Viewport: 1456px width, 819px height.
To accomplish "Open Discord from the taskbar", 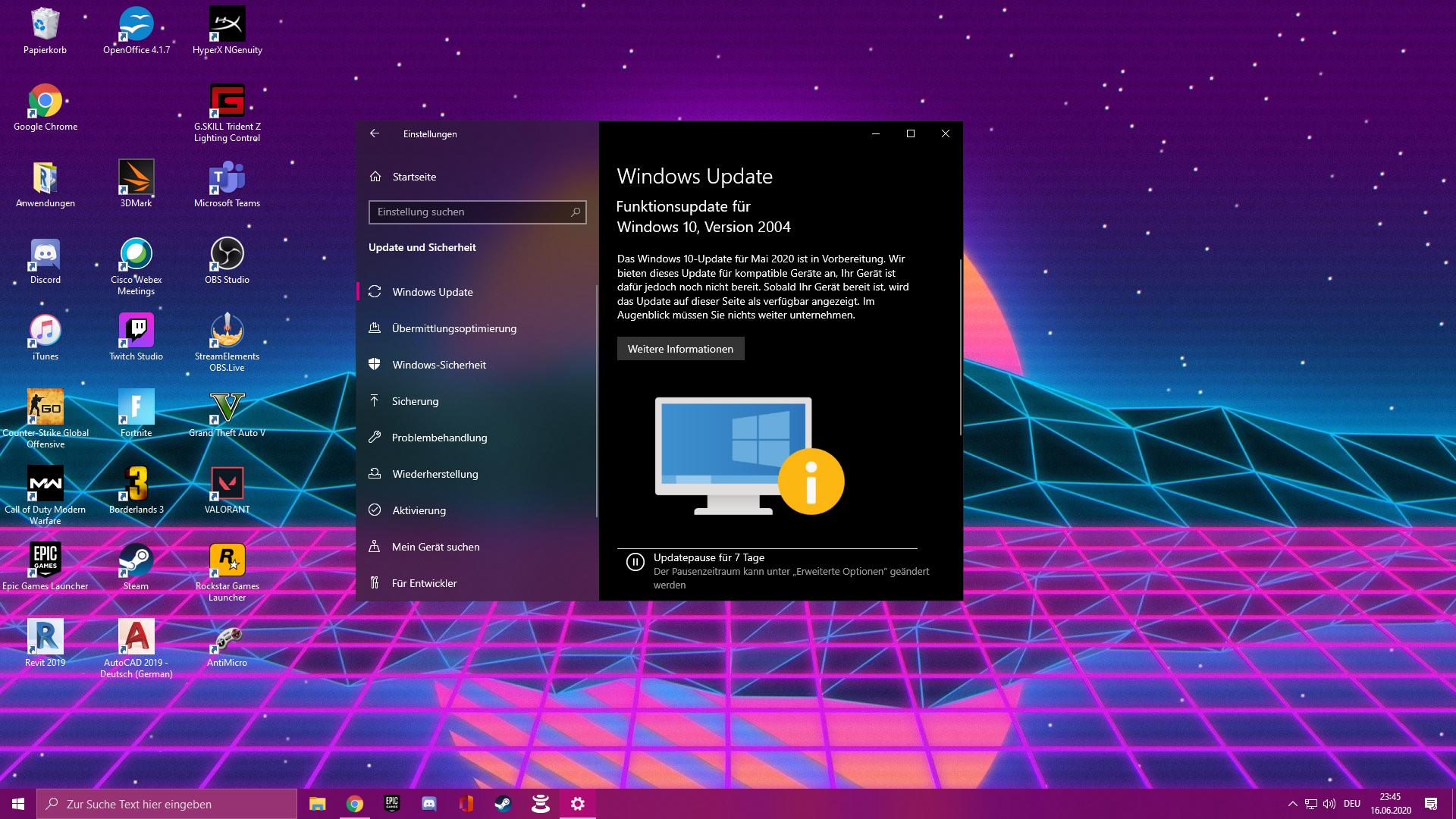I will click(429, 804).
